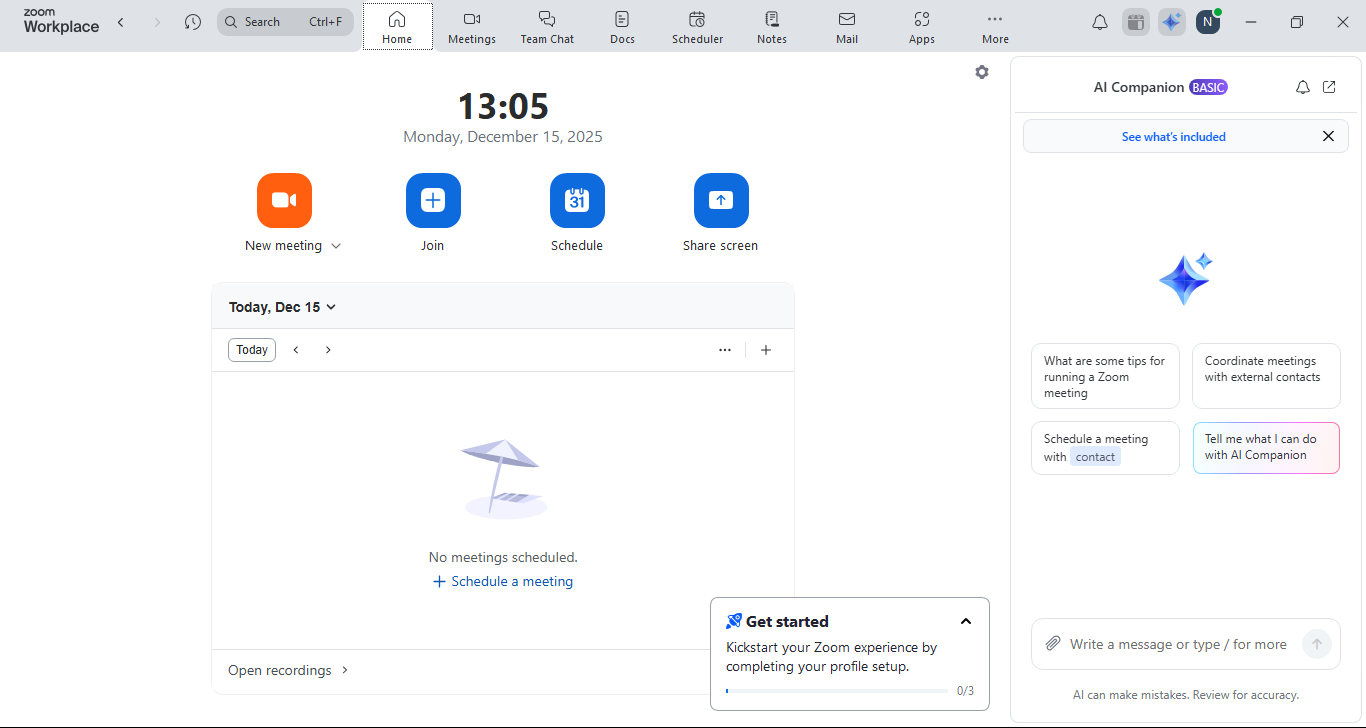Click the Today button in the calendar
The height and width of the screenshot is (728, 1366).
point(252,350)
